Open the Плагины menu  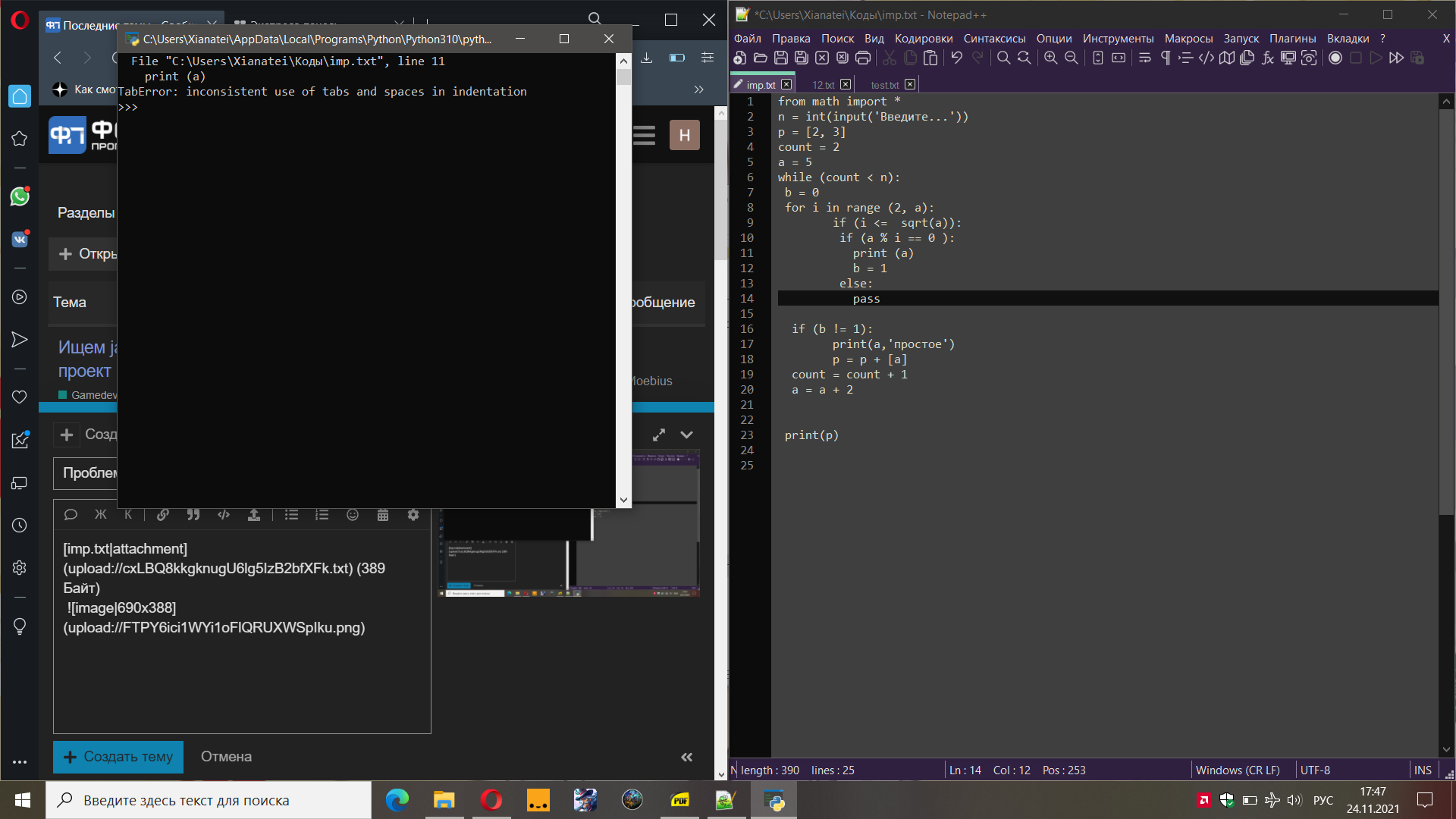coord(1292,39)
